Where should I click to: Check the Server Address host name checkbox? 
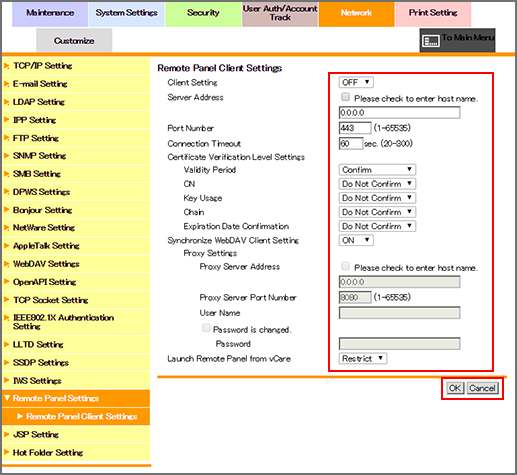click(345, 97)
